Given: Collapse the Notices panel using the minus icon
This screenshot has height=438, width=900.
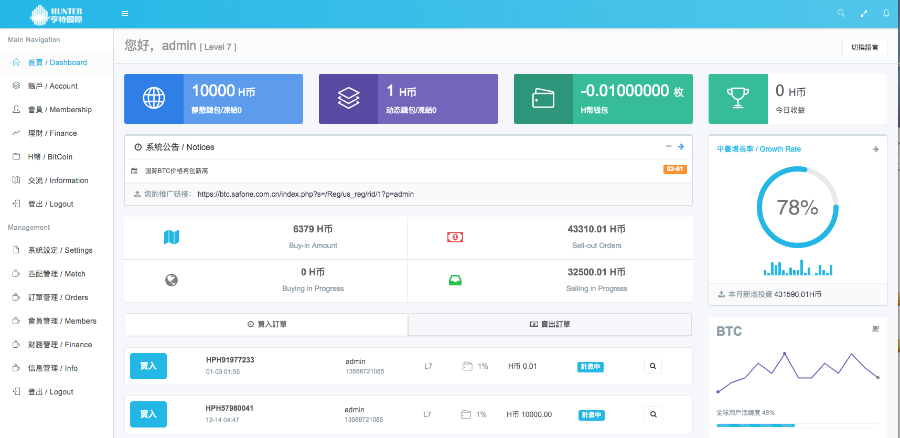Looking at the screenshot, I should 668,146.
